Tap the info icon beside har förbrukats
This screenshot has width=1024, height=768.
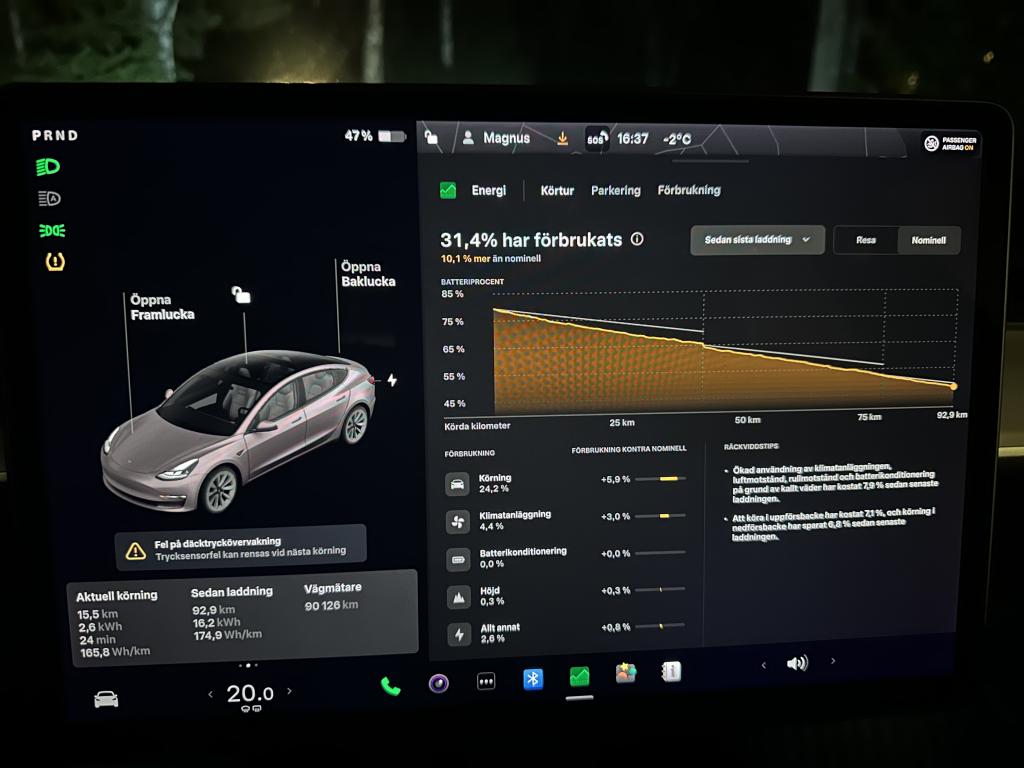click(637, 240)
